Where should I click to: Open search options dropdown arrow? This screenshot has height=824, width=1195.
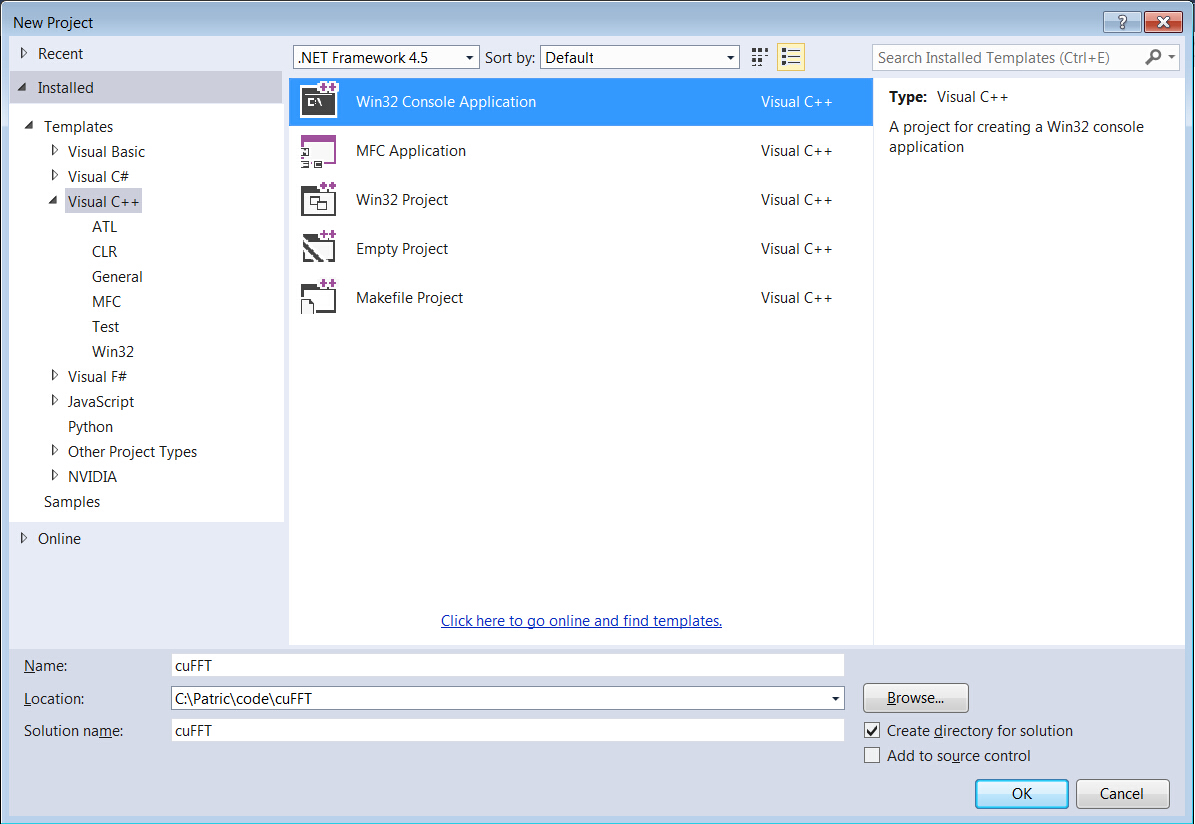(x=1171, y=57)
